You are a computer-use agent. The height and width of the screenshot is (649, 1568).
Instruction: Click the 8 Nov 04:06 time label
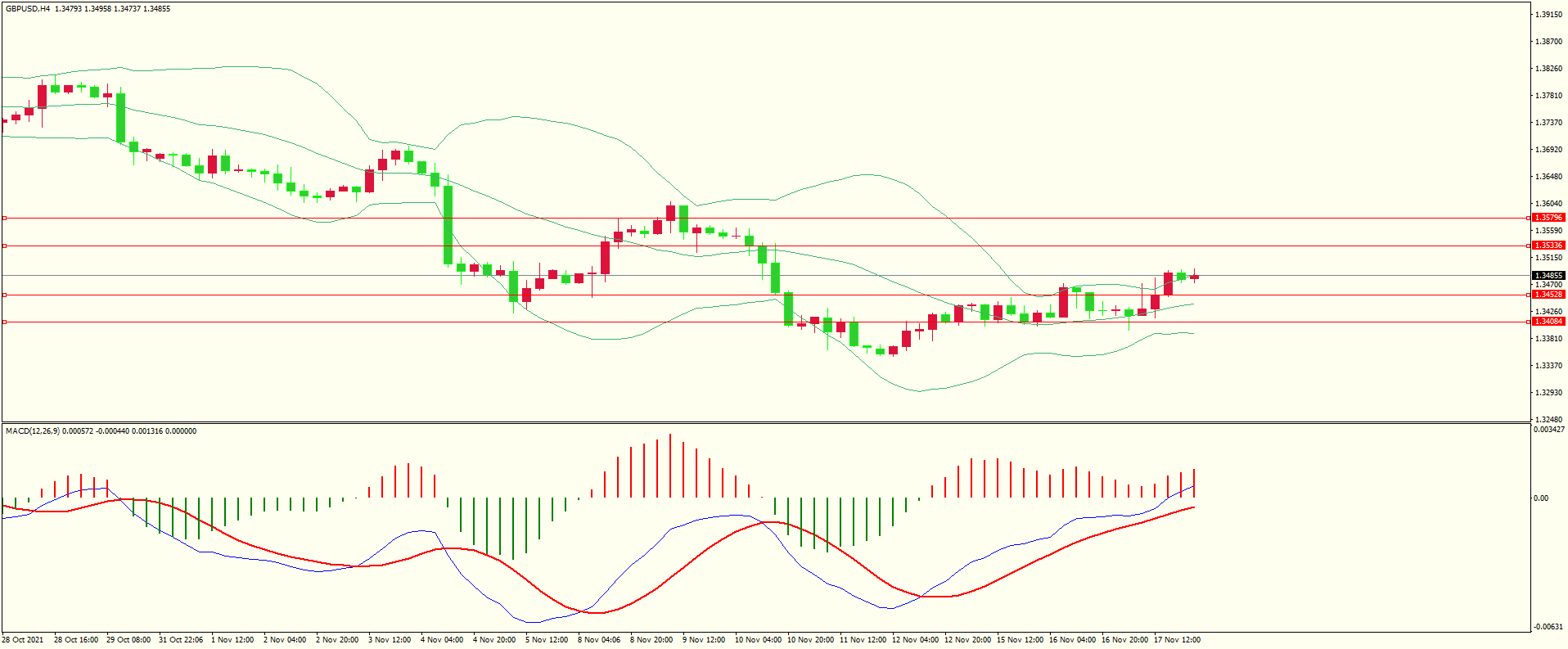pos(599,640)
